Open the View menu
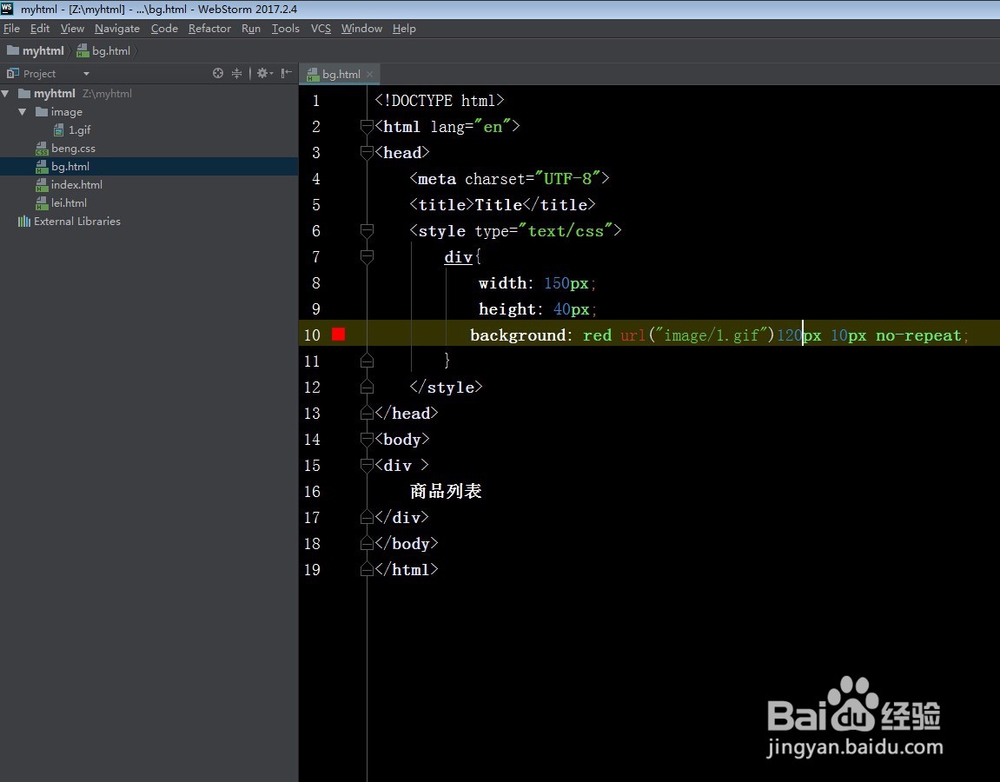Screen dimensions: 1000x782 [x=72, y=29]
